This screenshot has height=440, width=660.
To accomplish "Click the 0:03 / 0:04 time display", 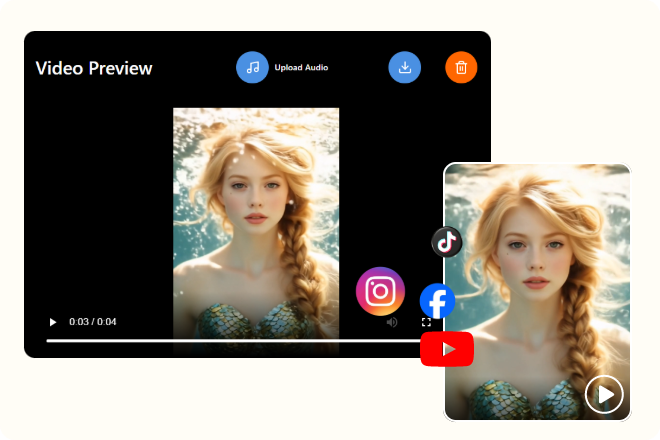I will pyautogui.click(x=93, y=322).
